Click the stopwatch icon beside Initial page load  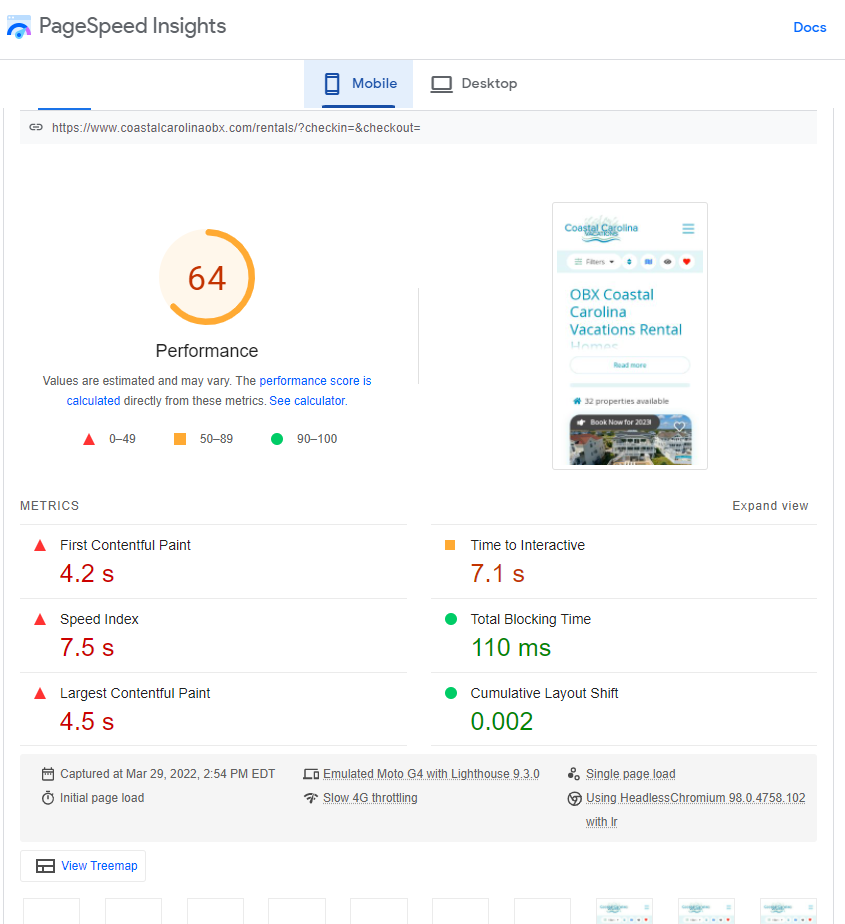[x=48, y=798]
